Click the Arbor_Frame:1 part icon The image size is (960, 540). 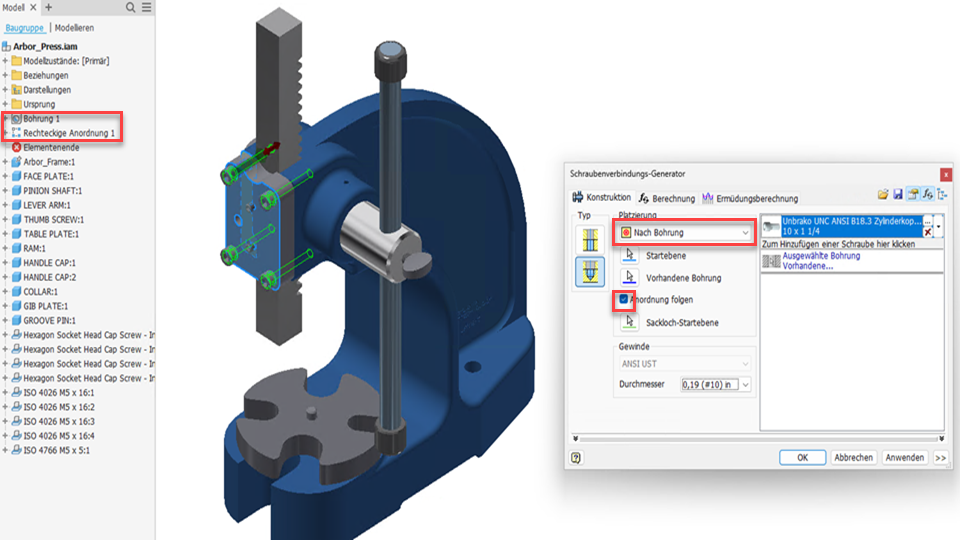click(17, 162)
